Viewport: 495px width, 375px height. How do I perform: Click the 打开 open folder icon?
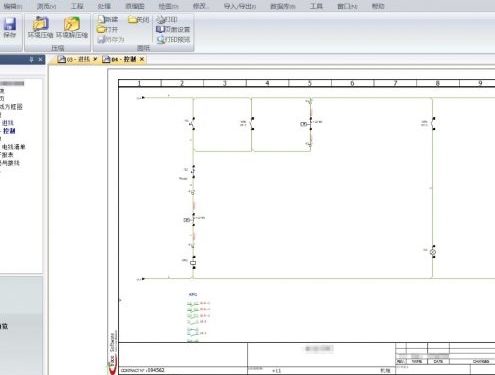pos(101,29)
